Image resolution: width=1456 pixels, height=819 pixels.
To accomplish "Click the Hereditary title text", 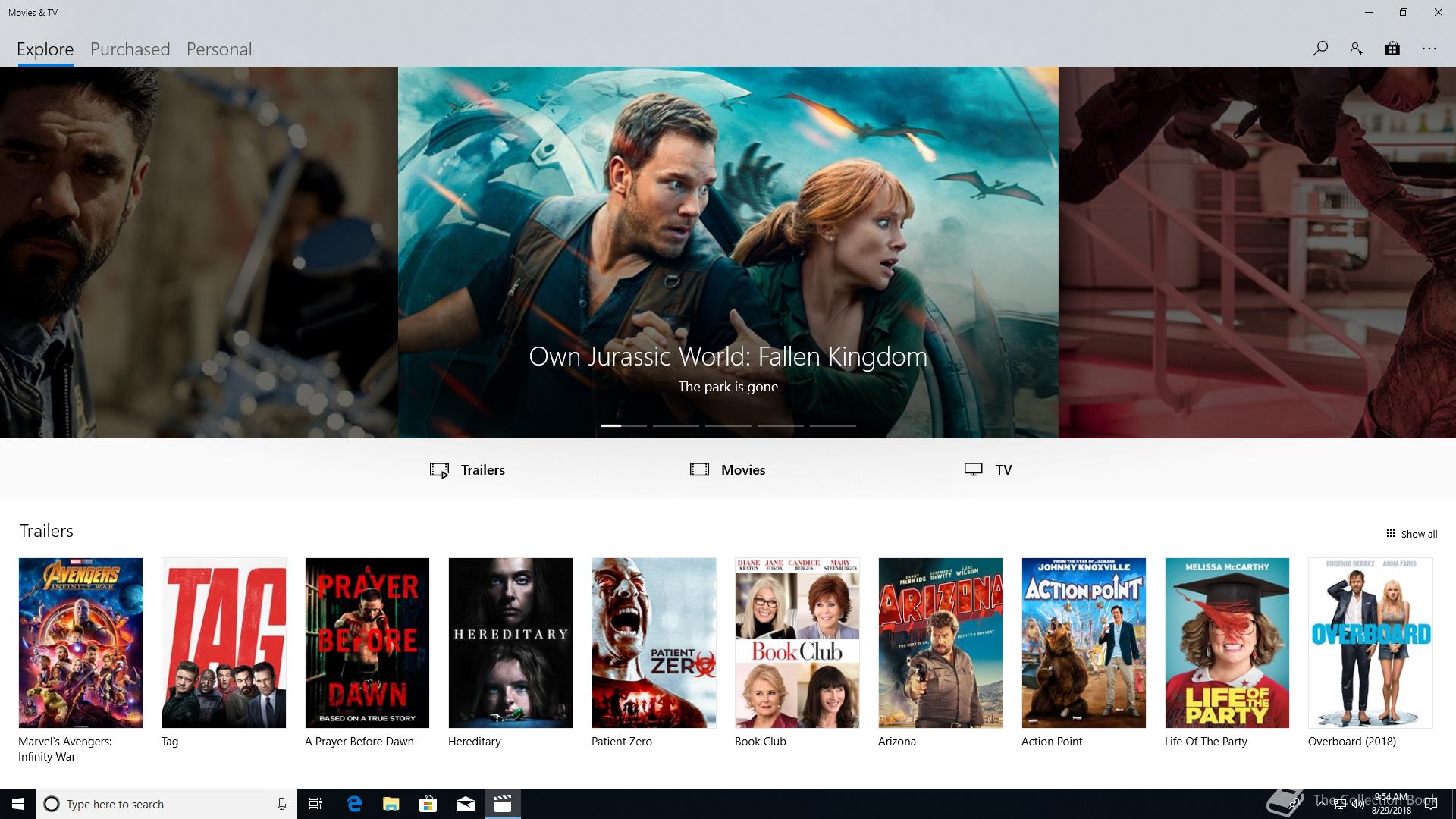I will tap(475, 742).
